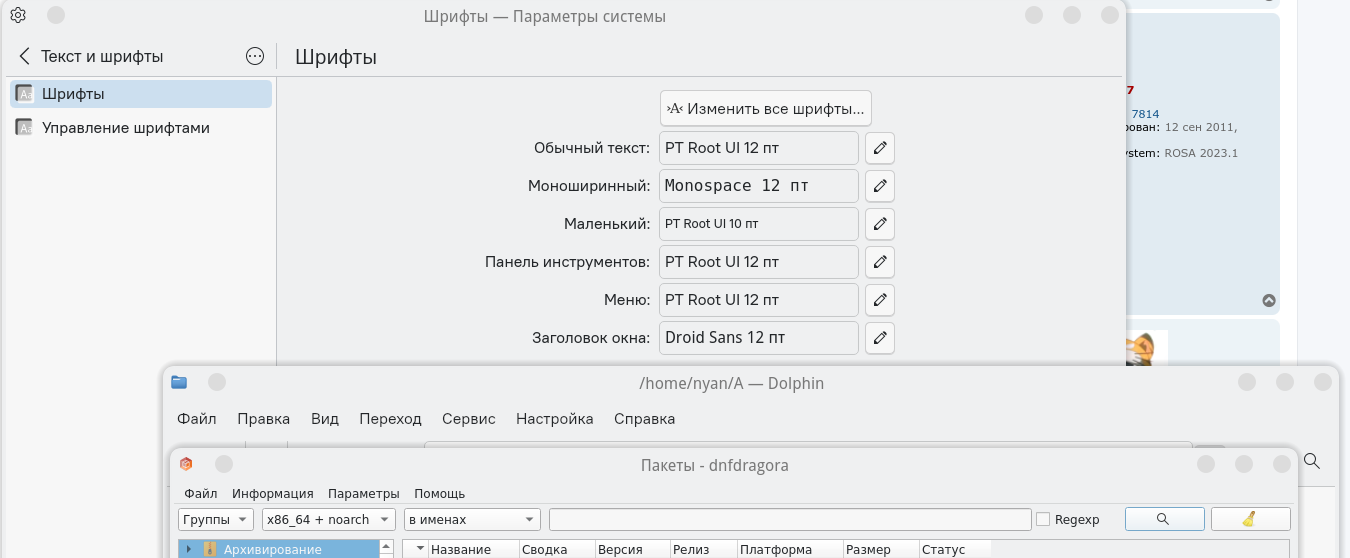Open the Группы dropdown
This screenshot has width=1350, height=558.
click(216, 519)
